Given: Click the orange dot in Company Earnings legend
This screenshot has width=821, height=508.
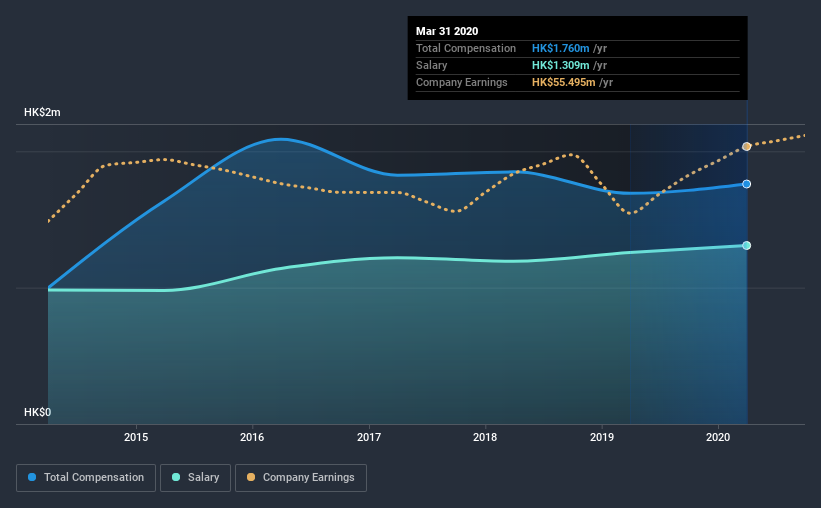Looking at the screenshot, I should click(x=251, y=477).
